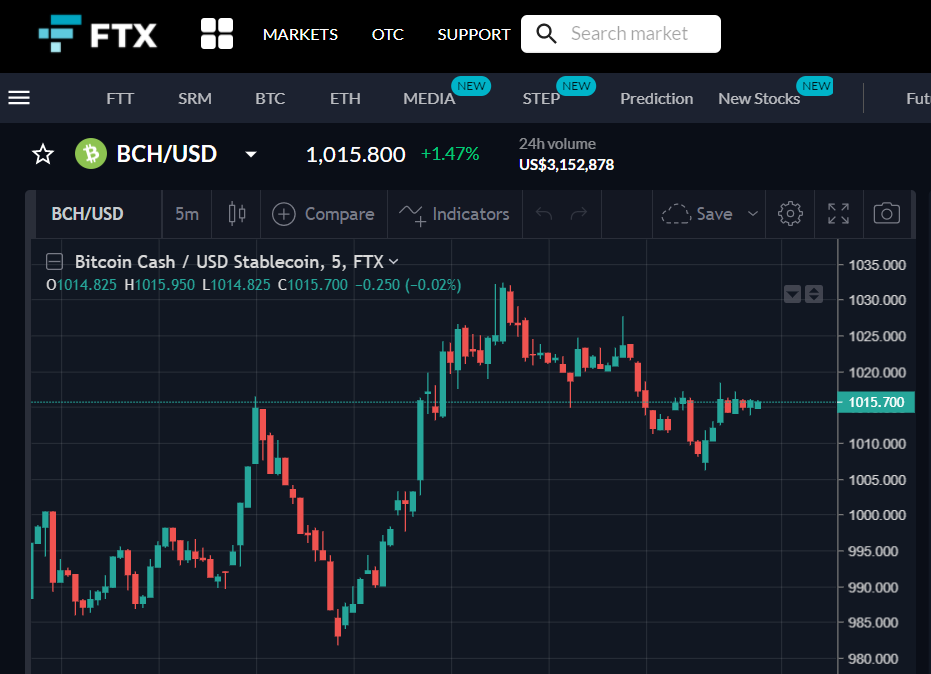
Task: Open chart settings gear icon
Action: [790, 214]
